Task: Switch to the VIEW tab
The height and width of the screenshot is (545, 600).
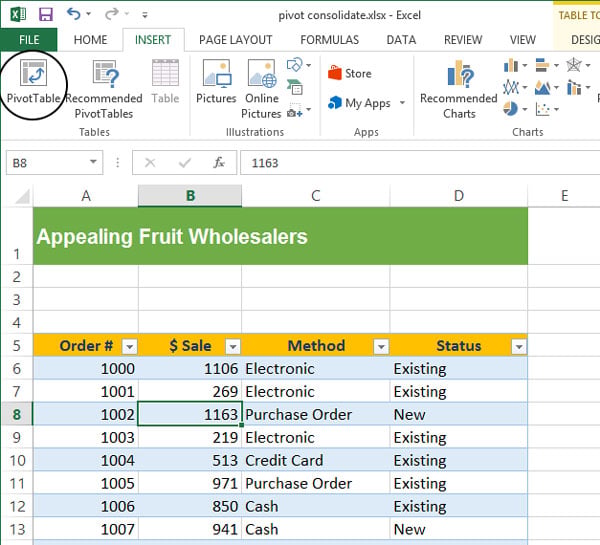Action: tap(523, 40)
